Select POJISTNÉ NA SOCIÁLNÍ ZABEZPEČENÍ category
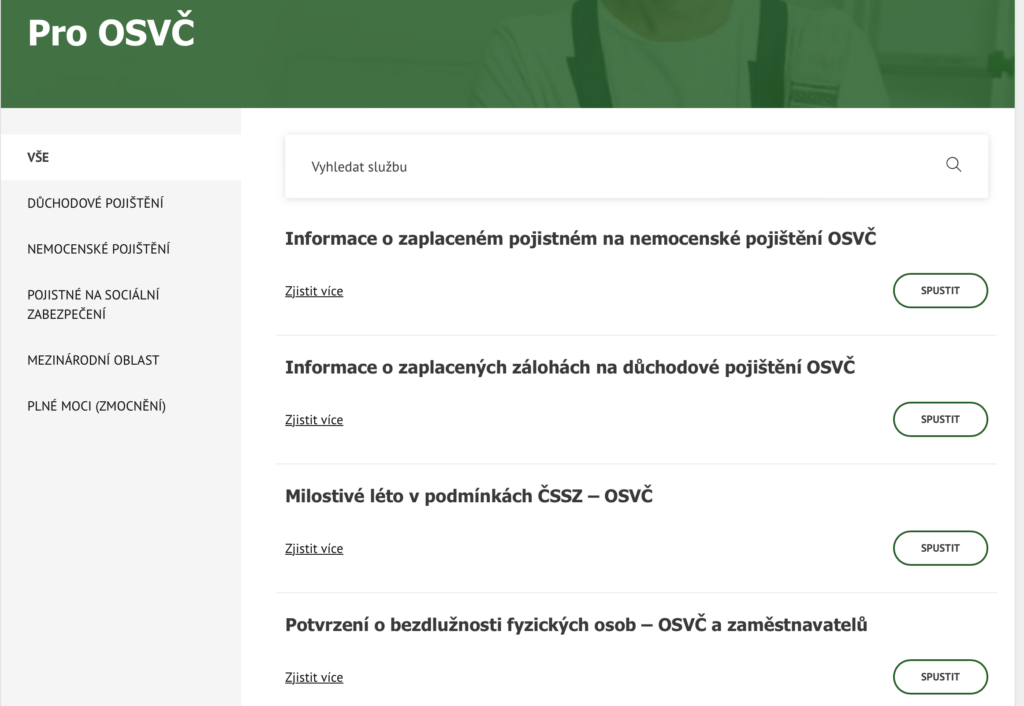This screenshot has width=1024, height=706. [x=93, y=304]
